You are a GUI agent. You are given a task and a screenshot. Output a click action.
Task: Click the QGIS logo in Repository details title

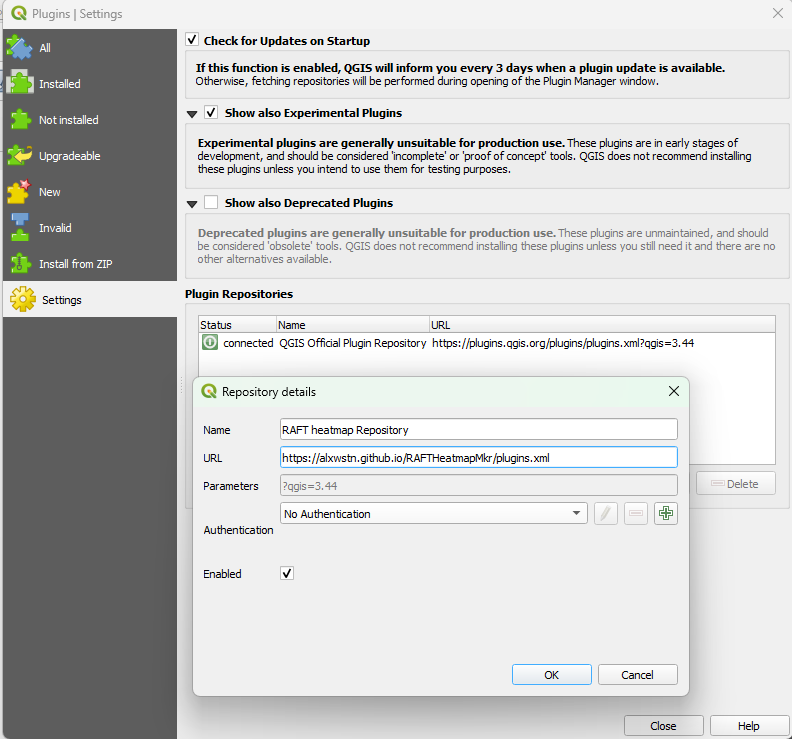tap(209, 391)
